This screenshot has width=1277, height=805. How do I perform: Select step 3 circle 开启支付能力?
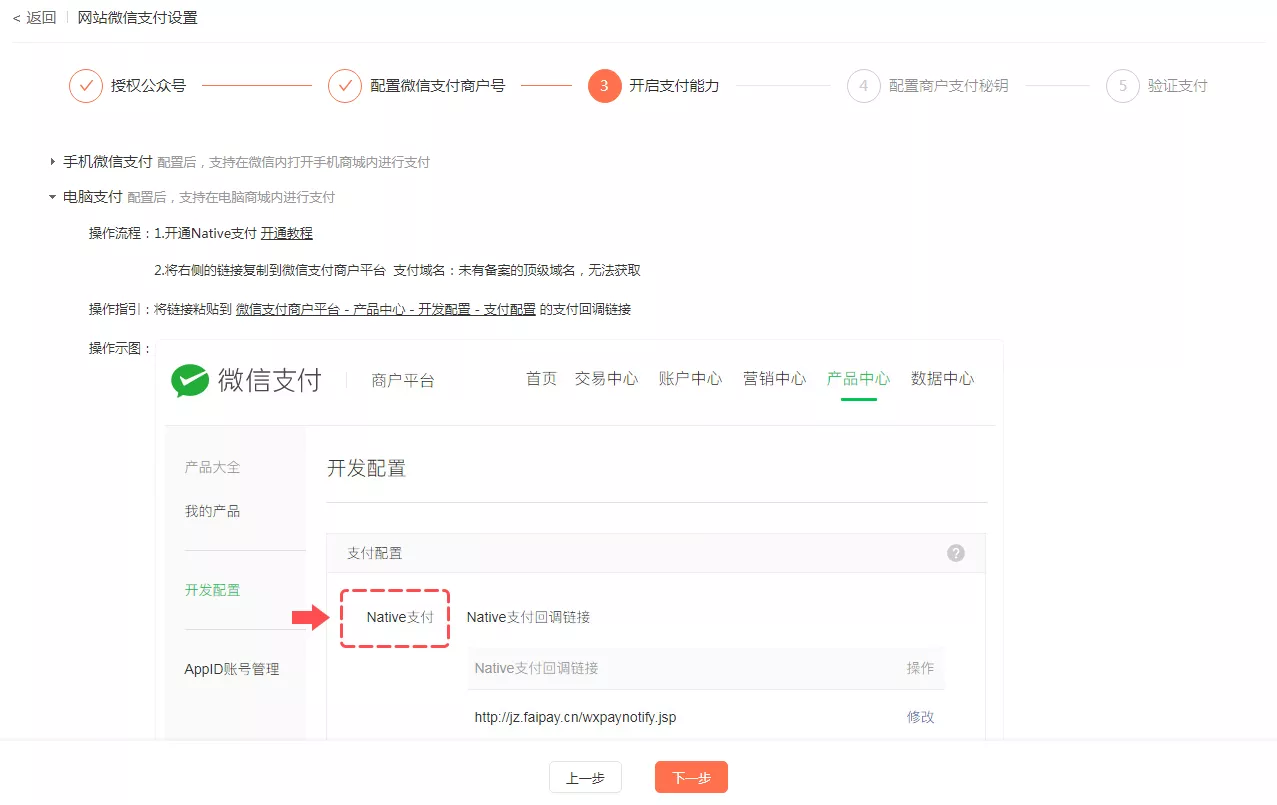point(604,86)
